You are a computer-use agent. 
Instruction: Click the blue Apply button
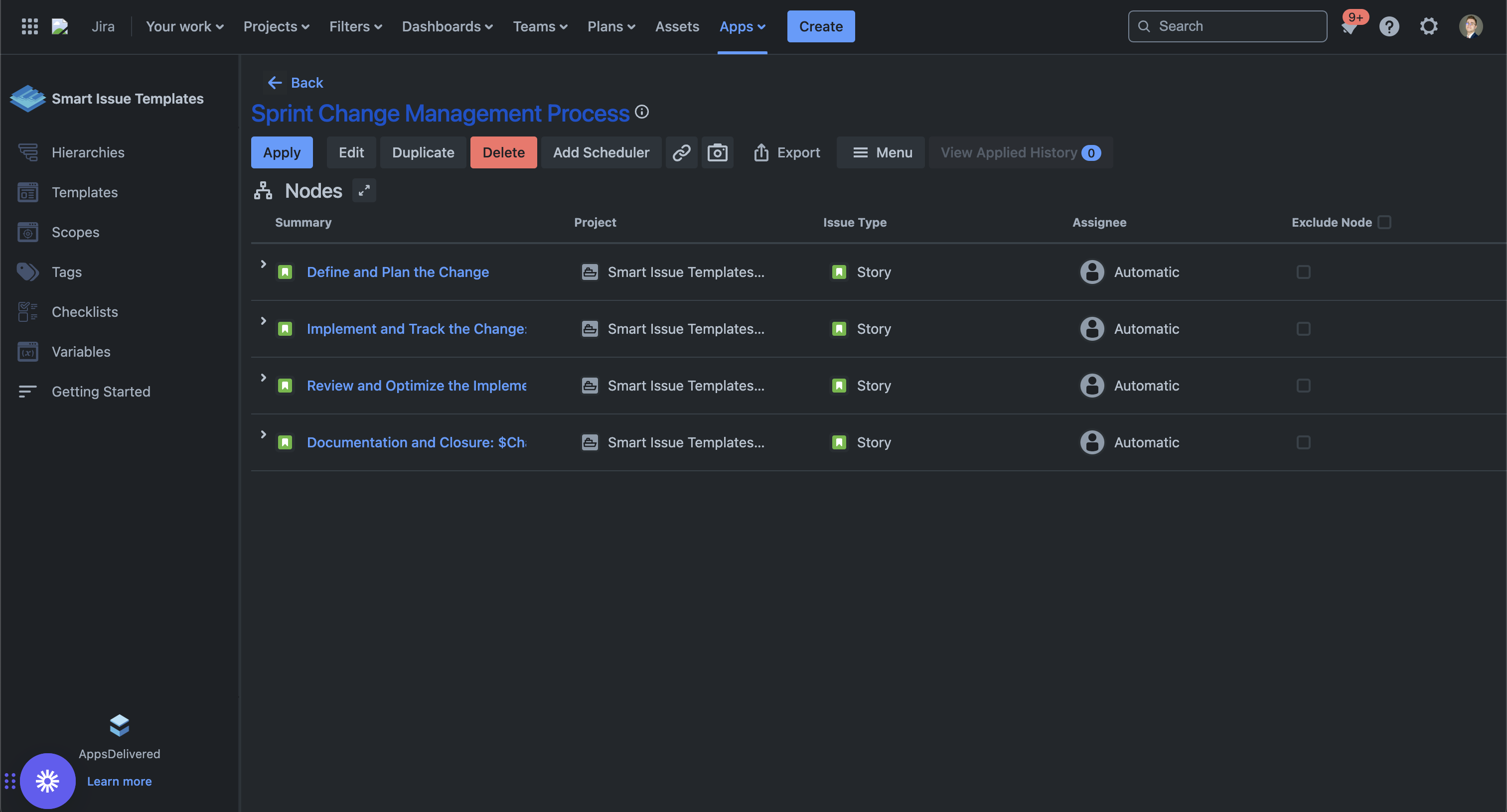tap(282, 152)
